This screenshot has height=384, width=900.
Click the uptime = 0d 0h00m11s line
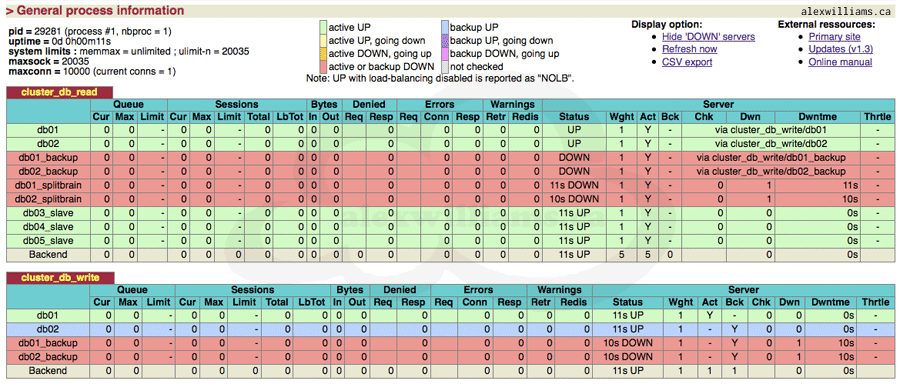(60, 41)
